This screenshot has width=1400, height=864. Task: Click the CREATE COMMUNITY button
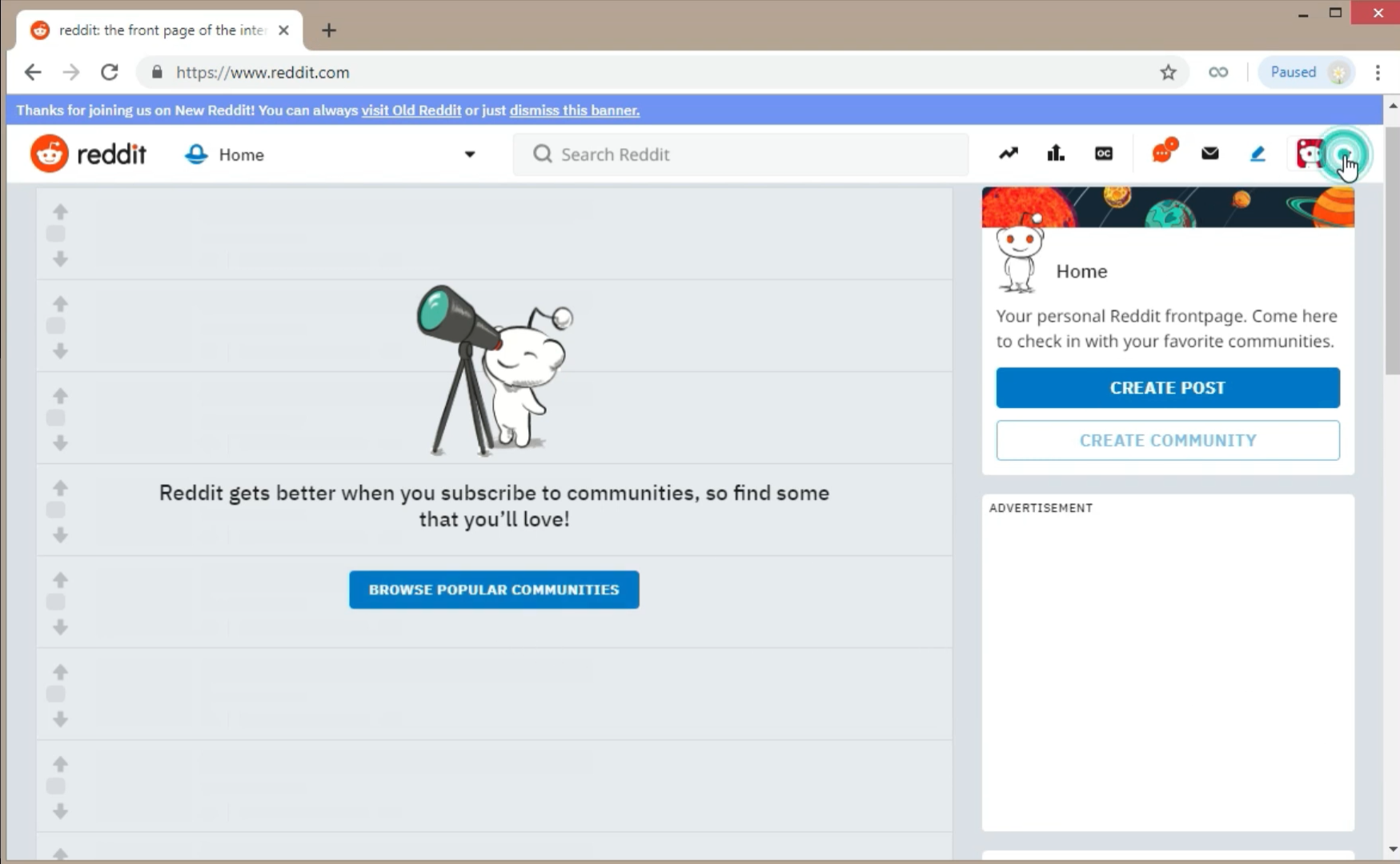click(x=1168, y=441)
